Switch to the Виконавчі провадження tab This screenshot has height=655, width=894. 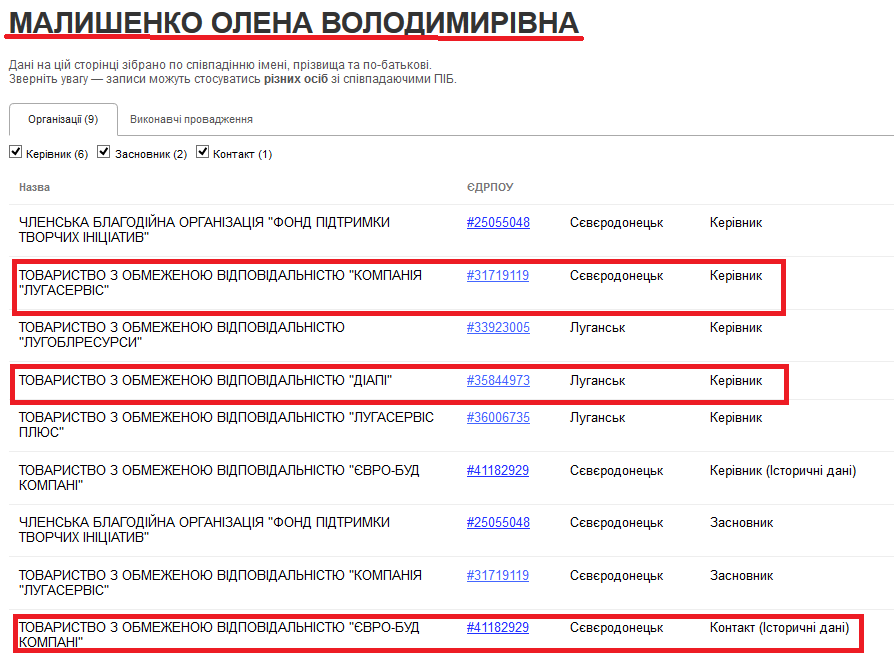coord(191,119)
